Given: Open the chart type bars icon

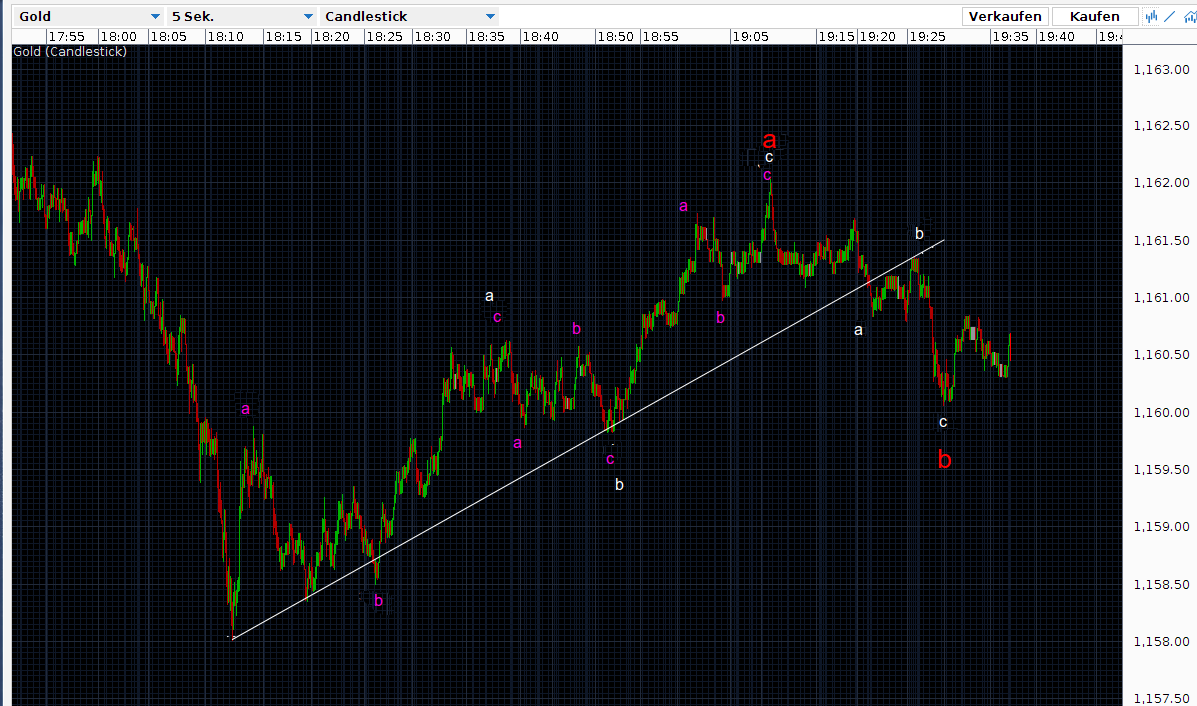Looking at the screenshot, I should coord(1152,16).
